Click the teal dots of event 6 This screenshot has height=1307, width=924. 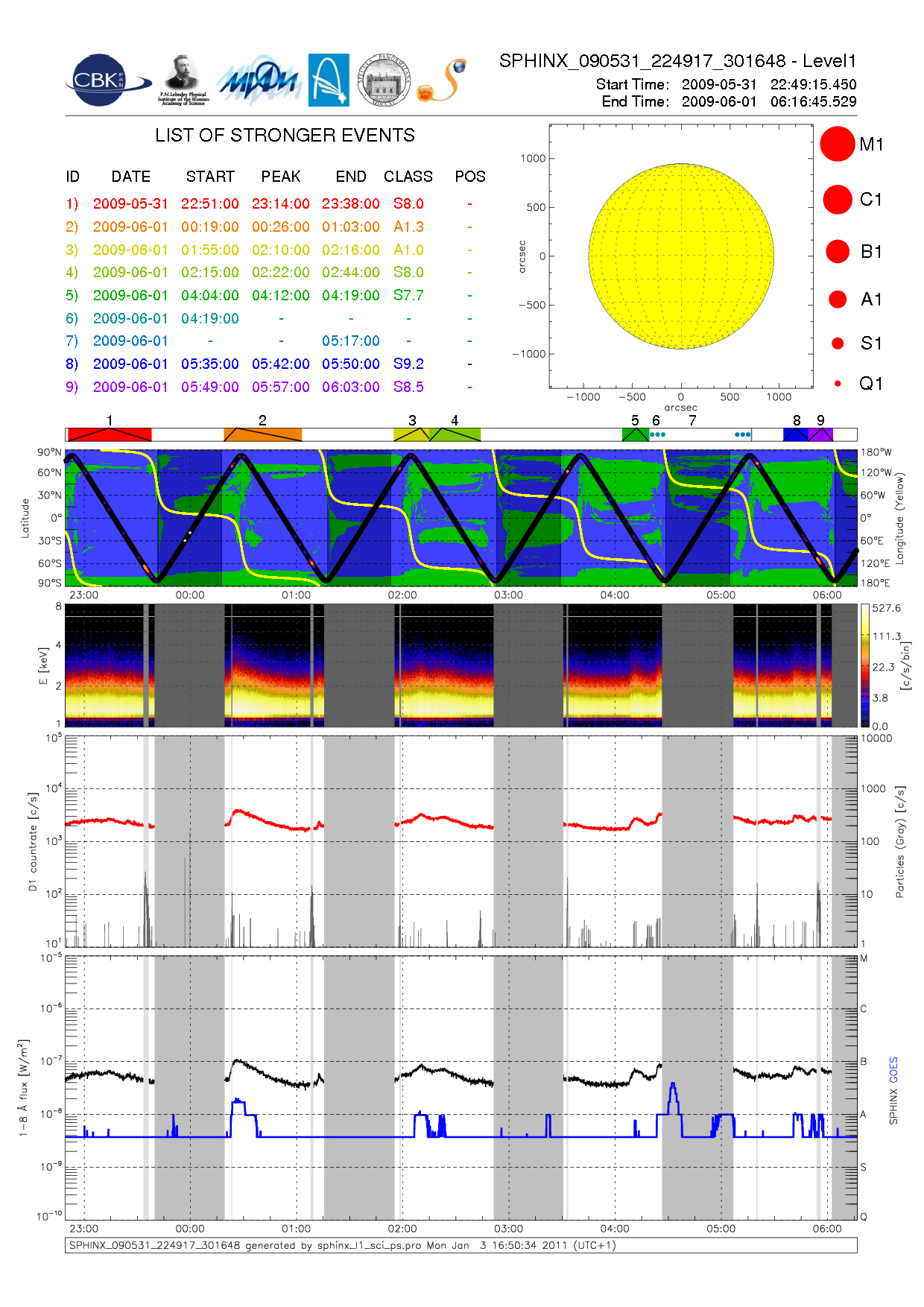pos(657,434)
